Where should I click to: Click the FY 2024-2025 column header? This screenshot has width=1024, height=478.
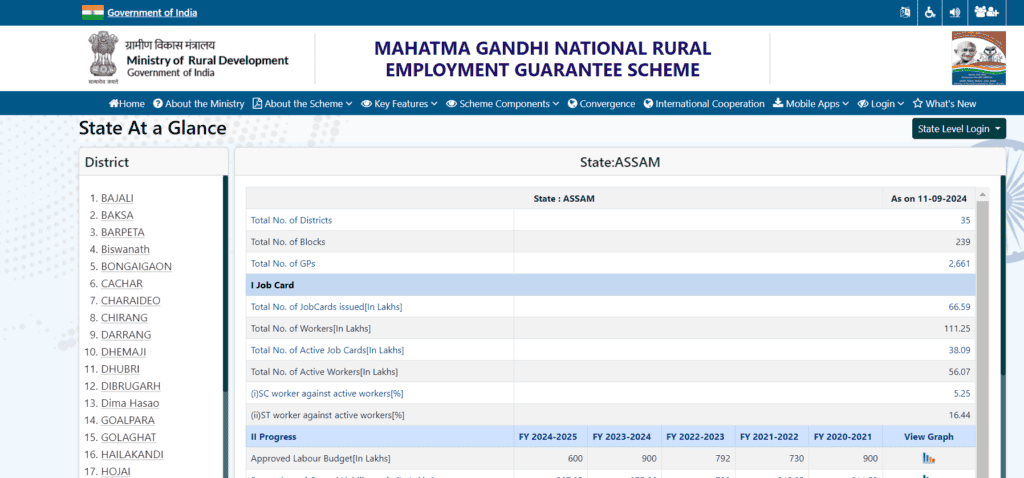pos(551,436)
